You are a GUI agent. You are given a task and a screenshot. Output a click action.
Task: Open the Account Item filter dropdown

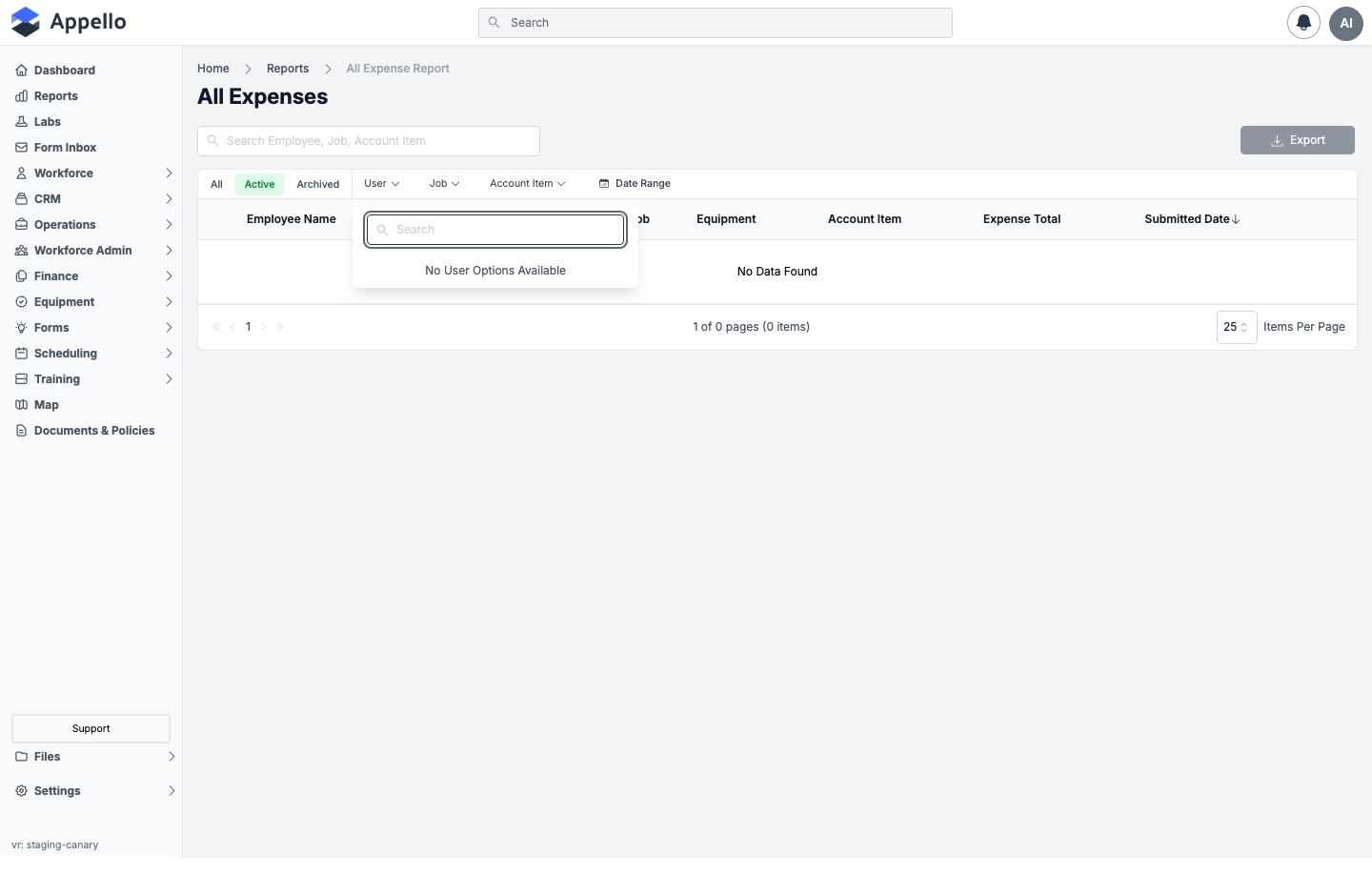tap(528, 184)
